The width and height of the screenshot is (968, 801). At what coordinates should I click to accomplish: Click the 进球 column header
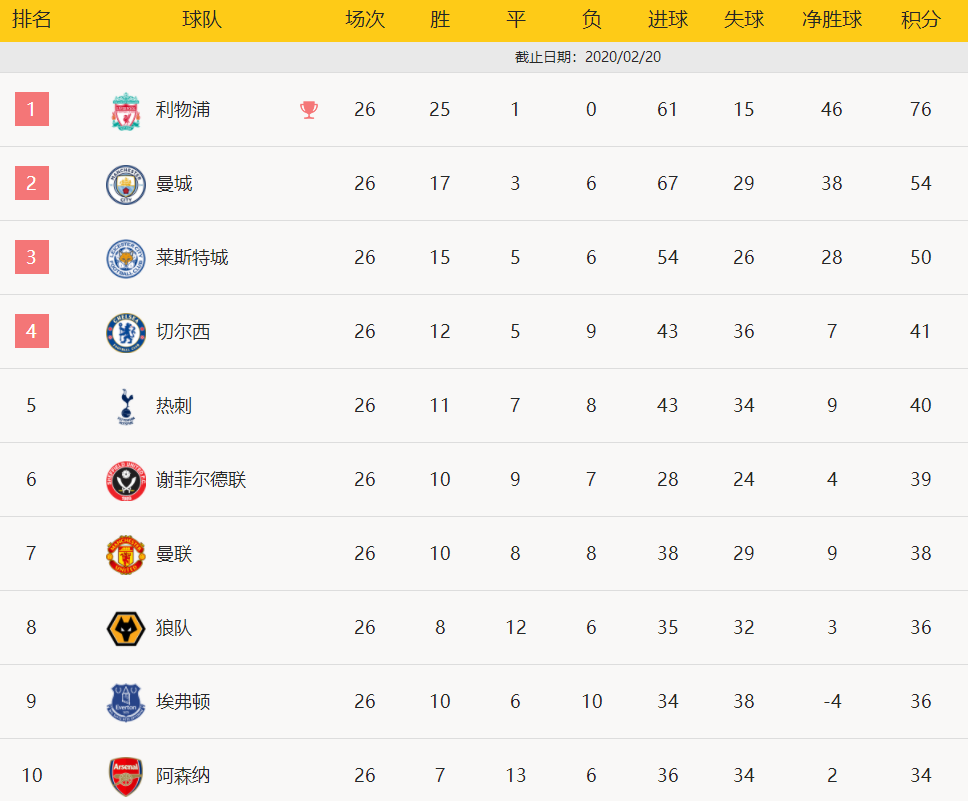[667, 20]
